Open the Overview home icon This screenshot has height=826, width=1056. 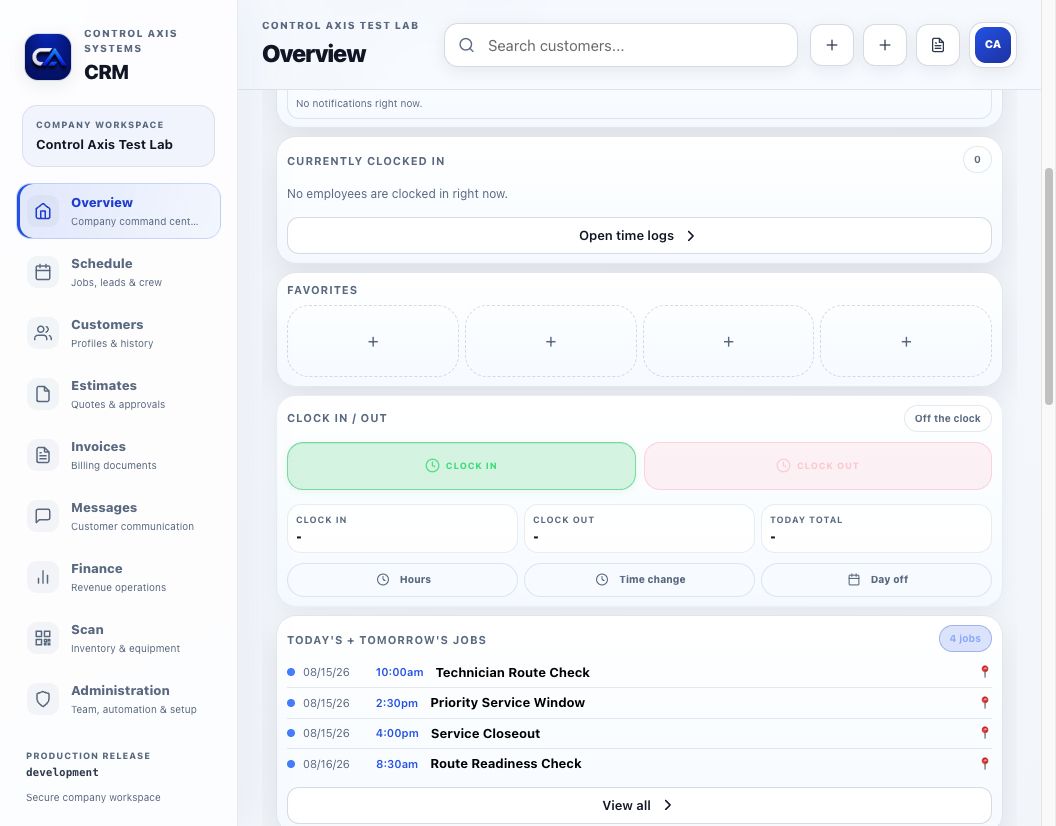[43, 211]
